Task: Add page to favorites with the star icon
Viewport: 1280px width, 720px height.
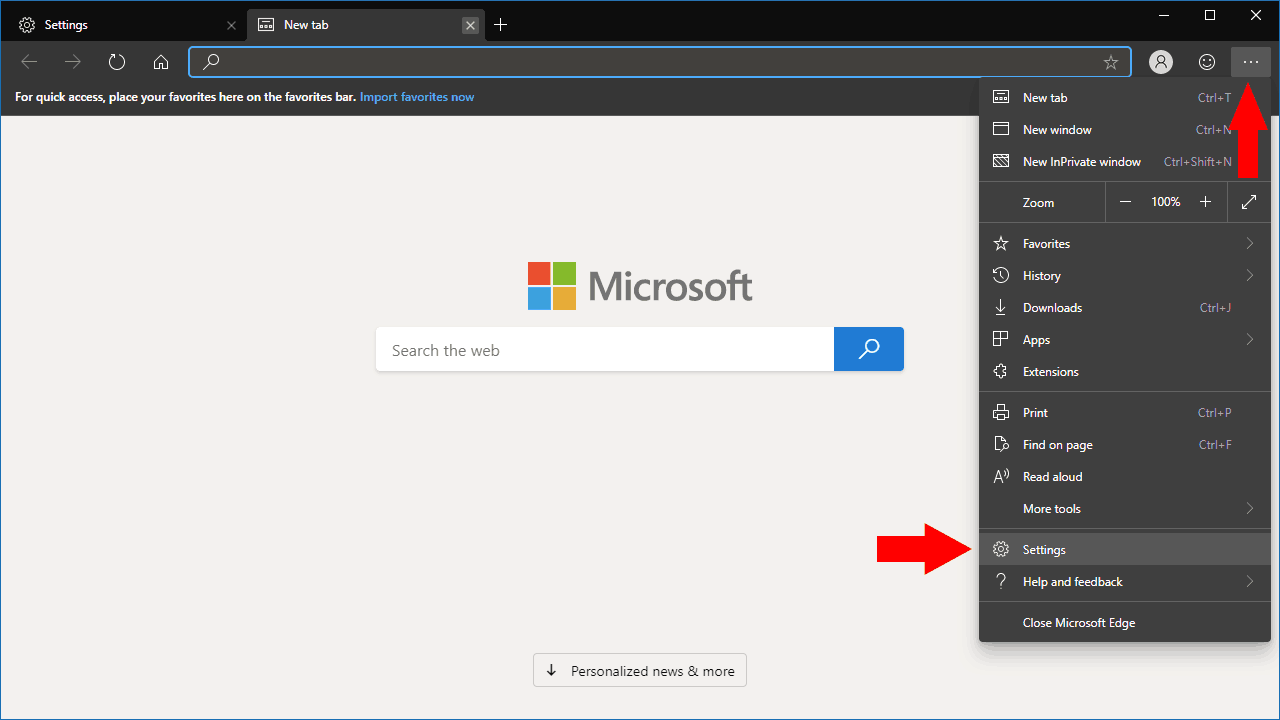Action: tap(1111, 62)
